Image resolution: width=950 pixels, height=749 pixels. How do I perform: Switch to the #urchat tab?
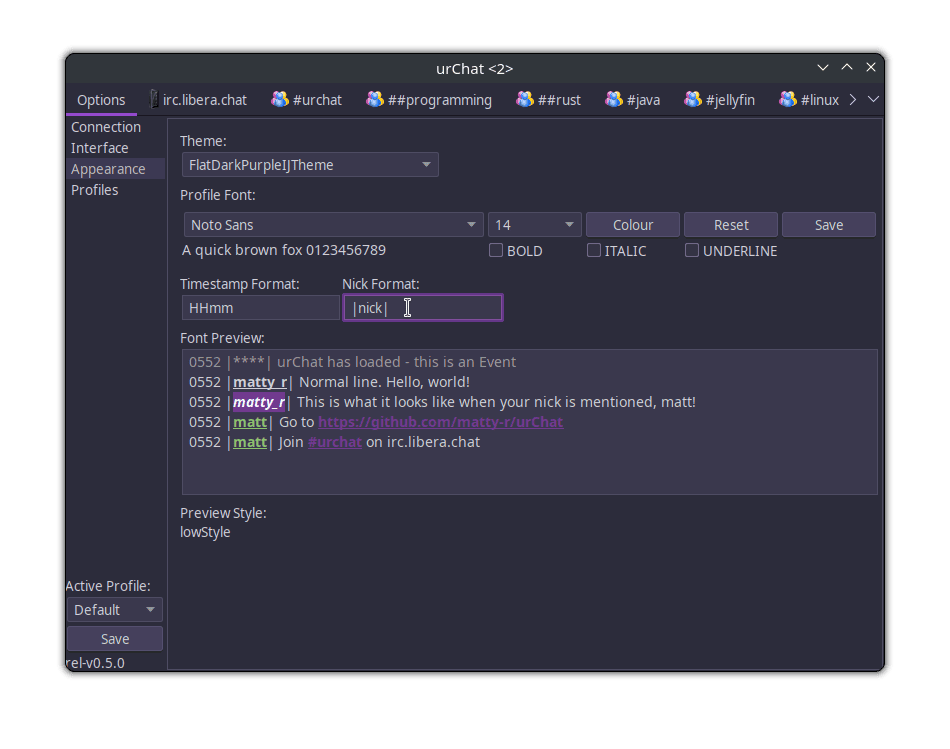click(x=307, y=100)
